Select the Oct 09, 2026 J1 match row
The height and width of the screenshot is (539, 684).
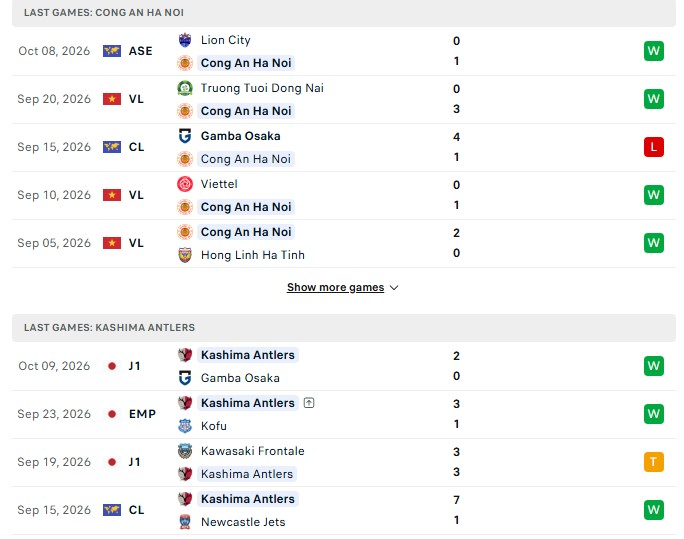(x=344, y=366)
